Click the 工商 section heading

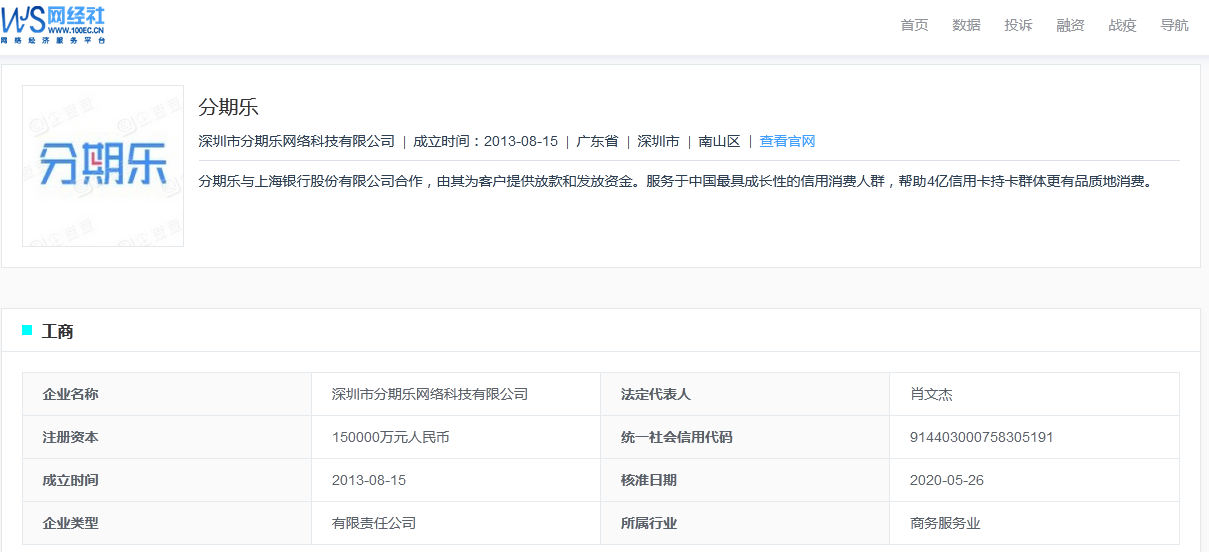[57, 331]
